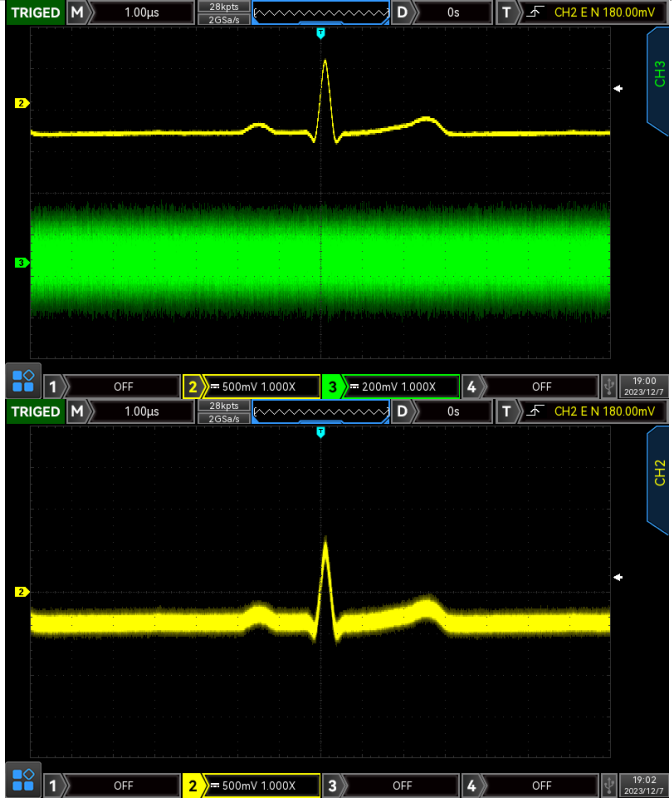The height and width of the screenshot is (800, 672).
Task: Click the waveform overview bar in the upper display
Action: [320, 13]
